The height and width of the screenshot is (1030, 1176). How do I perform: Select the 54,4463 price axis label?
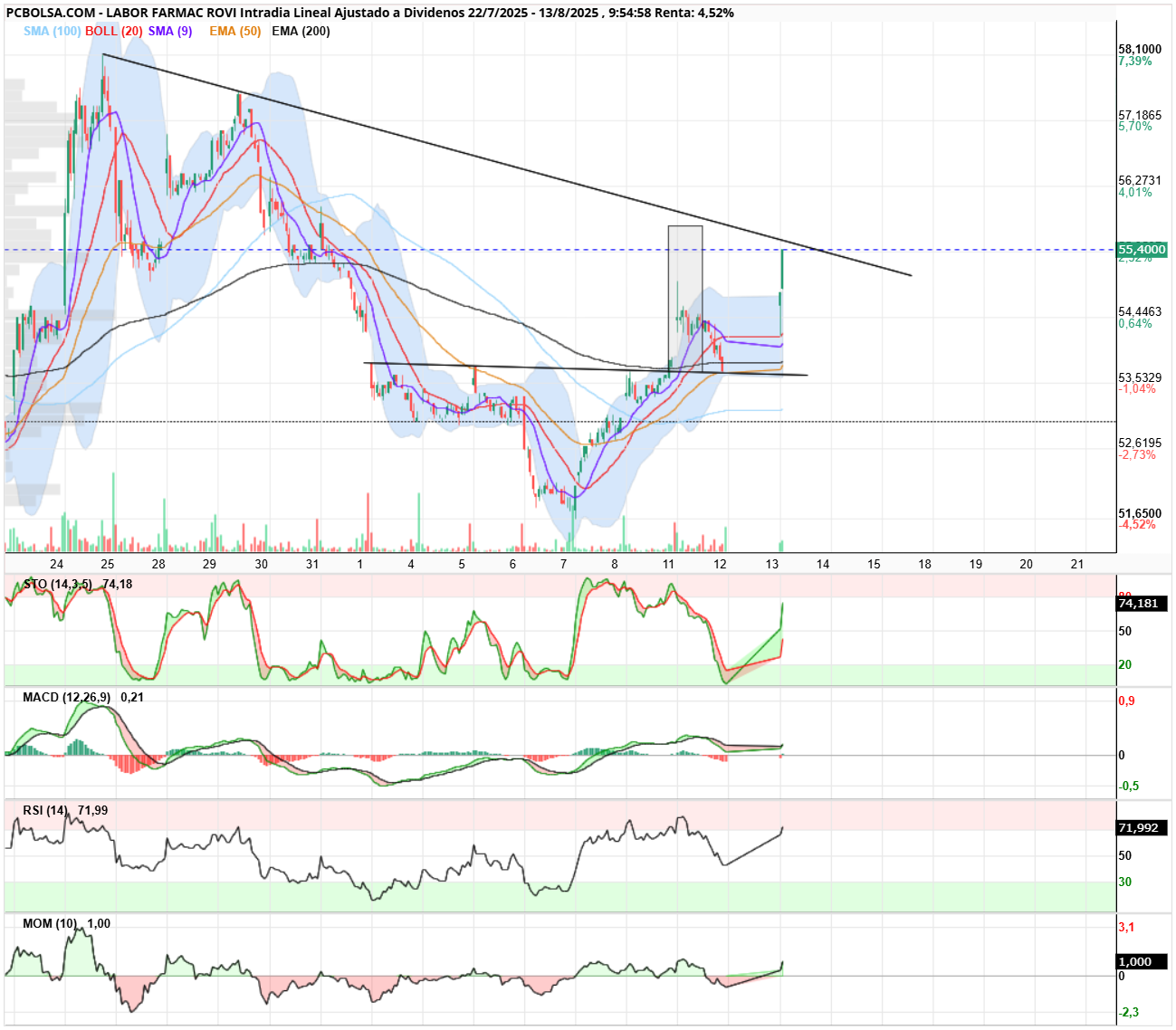(1140, 311)
